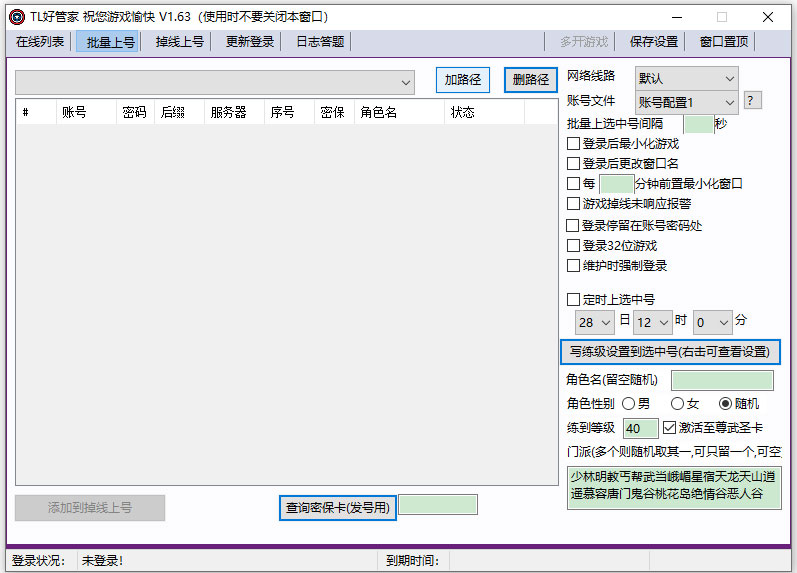797x573 pixels.
Task: Click the 序号 column header
Action: coord(289,112)
